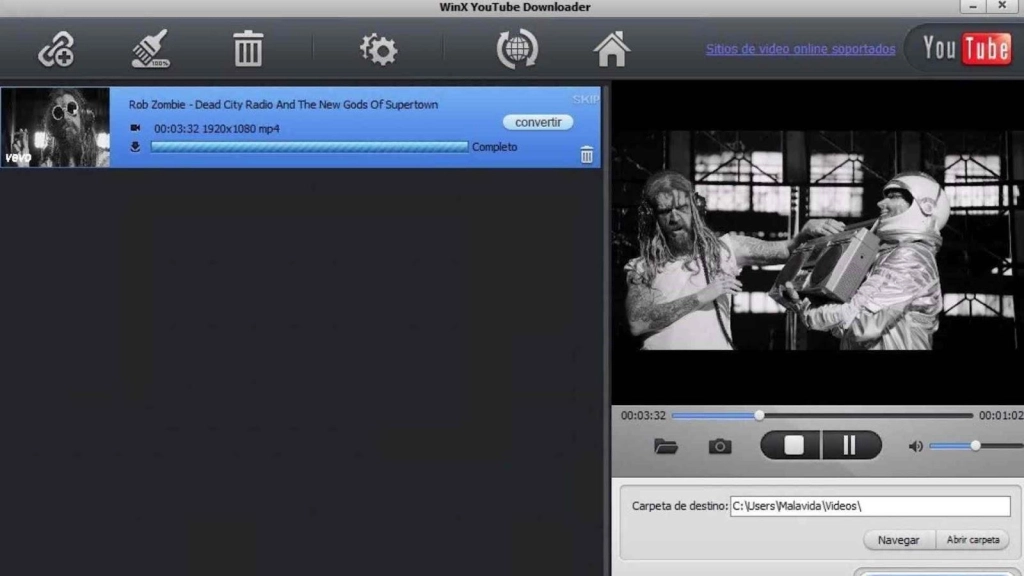Click the volume slider handle
The width and height of the screenshot is (1024, 576).
(x=975, y=445)
